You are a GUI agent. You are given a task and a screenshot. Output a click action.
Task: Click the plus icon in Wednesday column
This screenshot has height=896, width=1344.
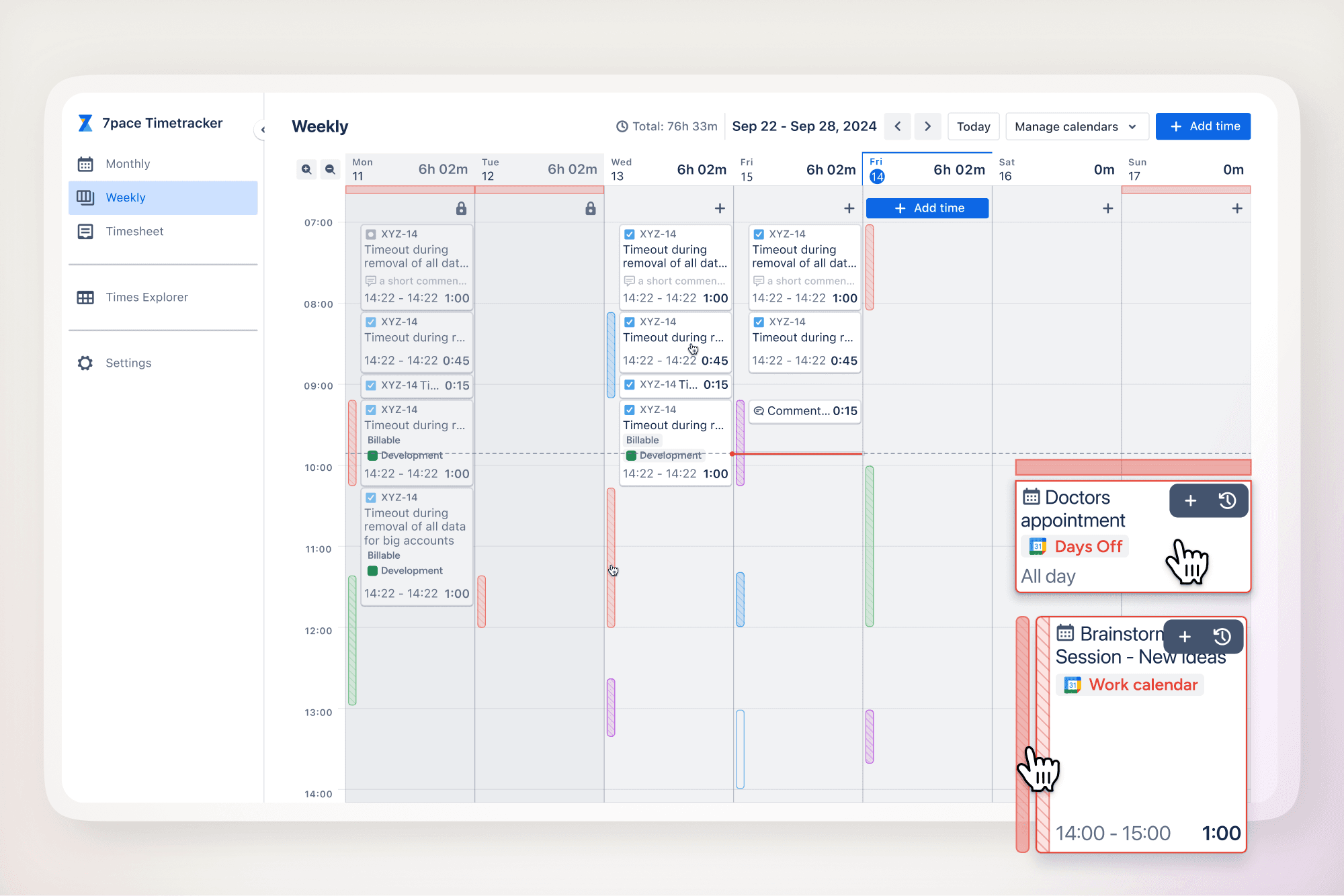coord(720,208)
